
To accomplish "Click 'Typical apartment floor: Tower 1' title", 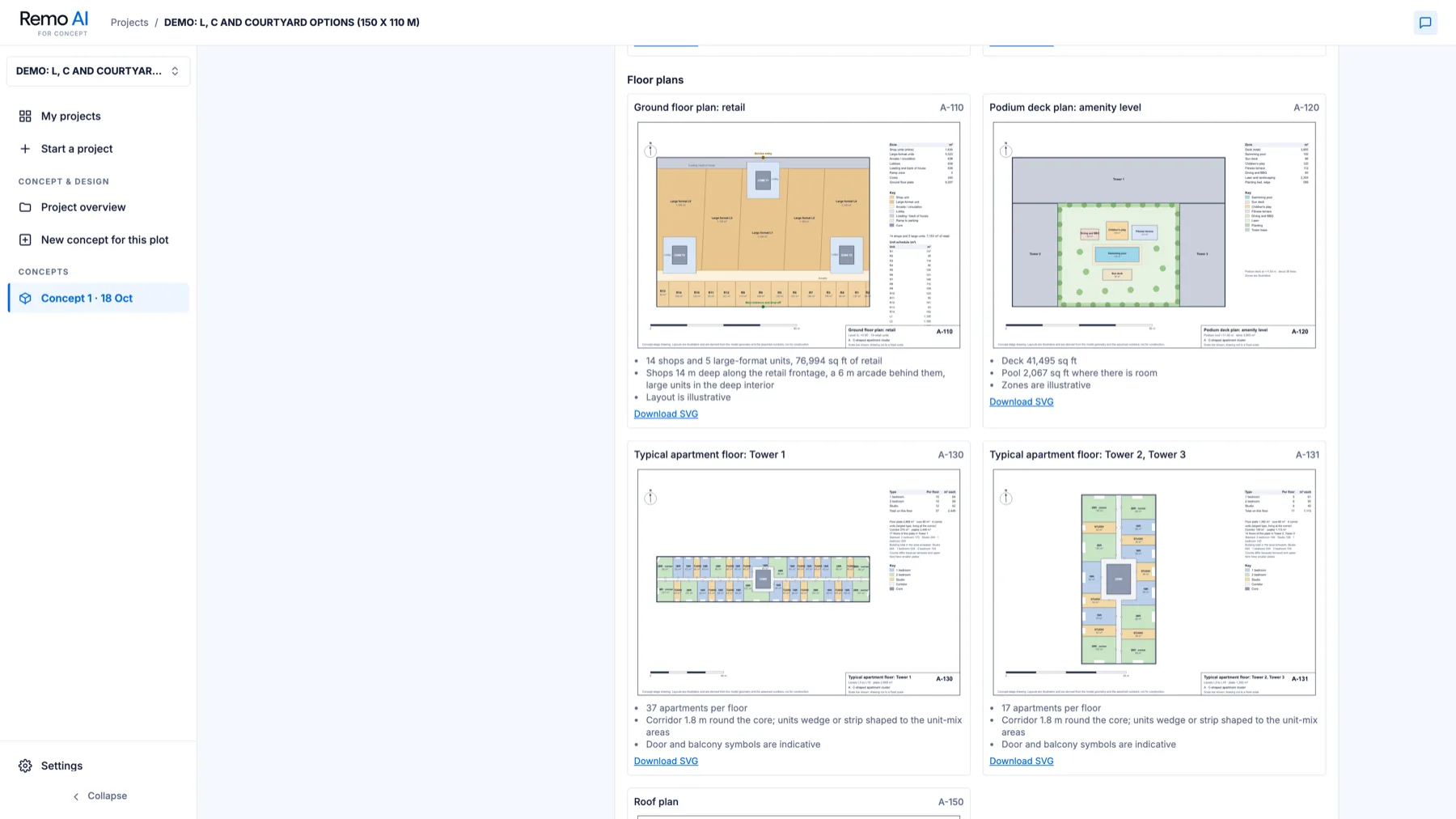I will [709, 455].
